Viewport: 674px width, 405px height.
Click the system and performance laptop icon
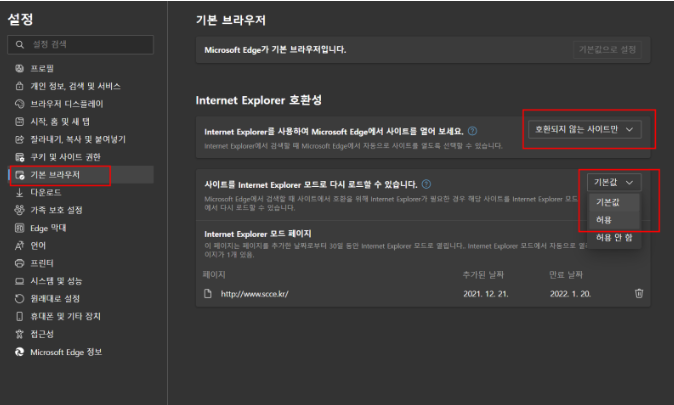click(x=19, y=281)
